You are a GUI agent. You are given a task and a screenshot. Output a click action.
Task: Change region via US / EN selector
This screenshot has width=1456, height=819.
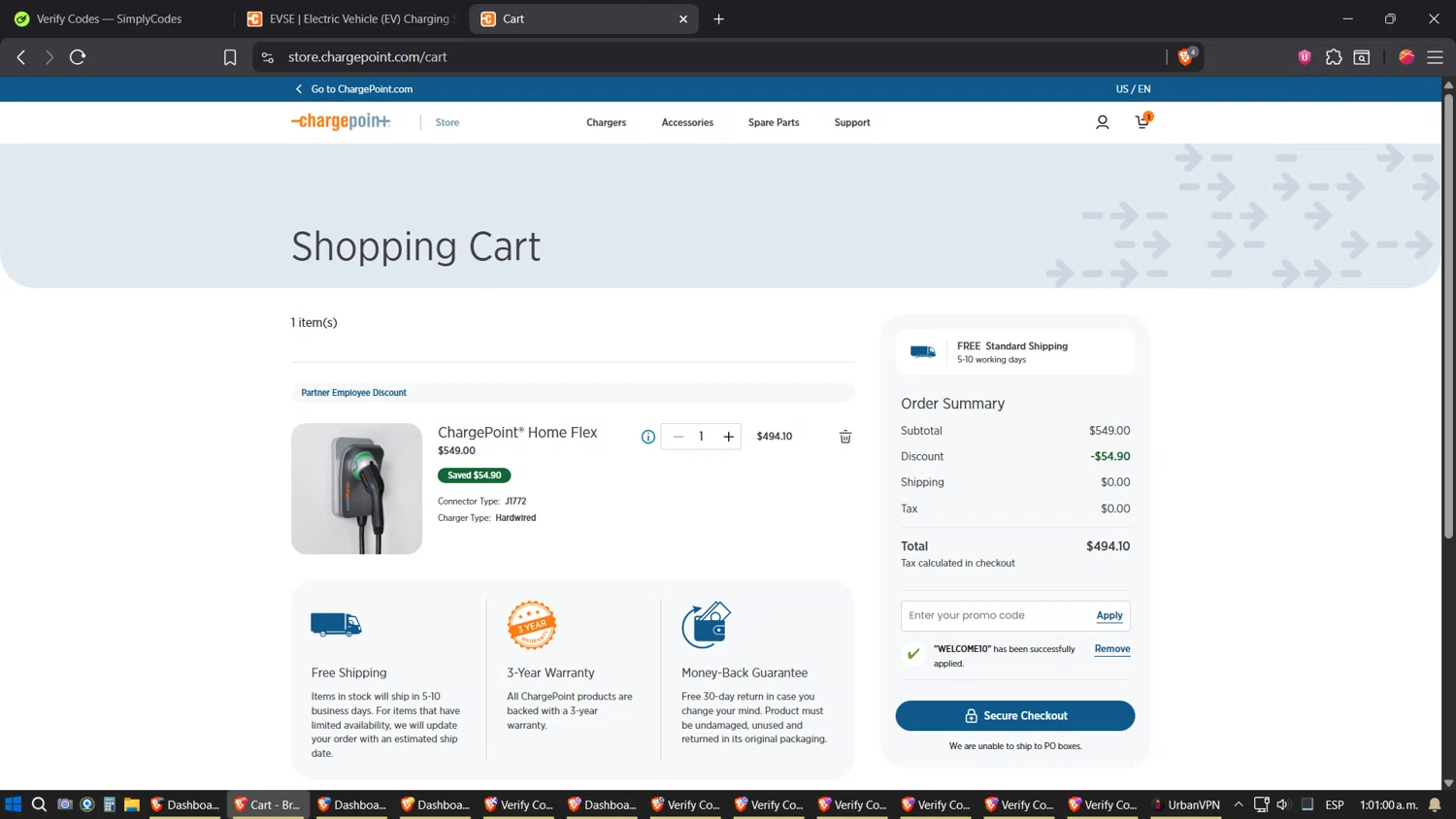(1133, 88)
